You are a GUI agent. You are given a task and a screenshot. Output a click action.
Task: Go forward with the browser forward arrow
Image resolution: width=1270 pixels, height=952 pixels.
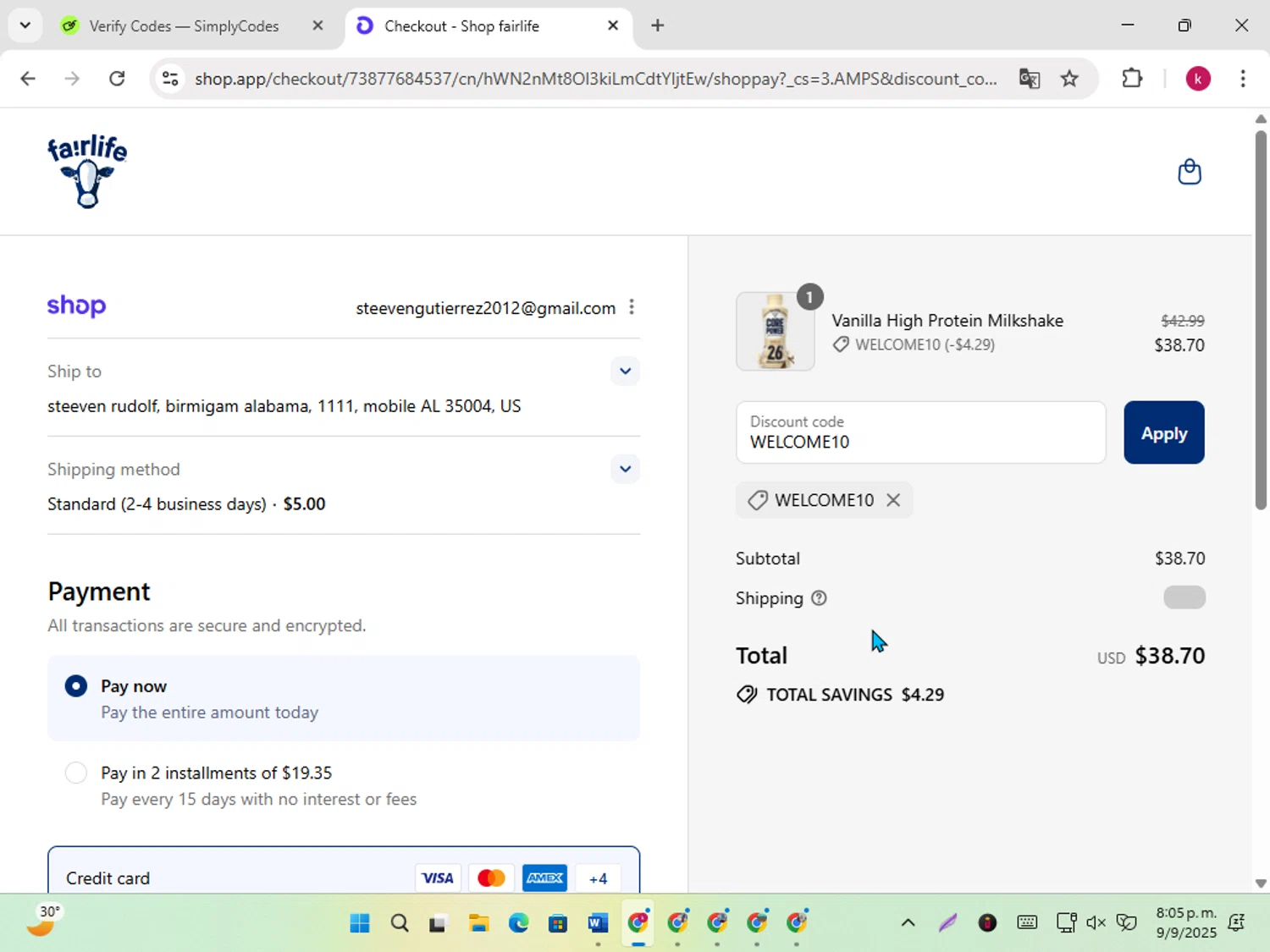click(73, 79)
